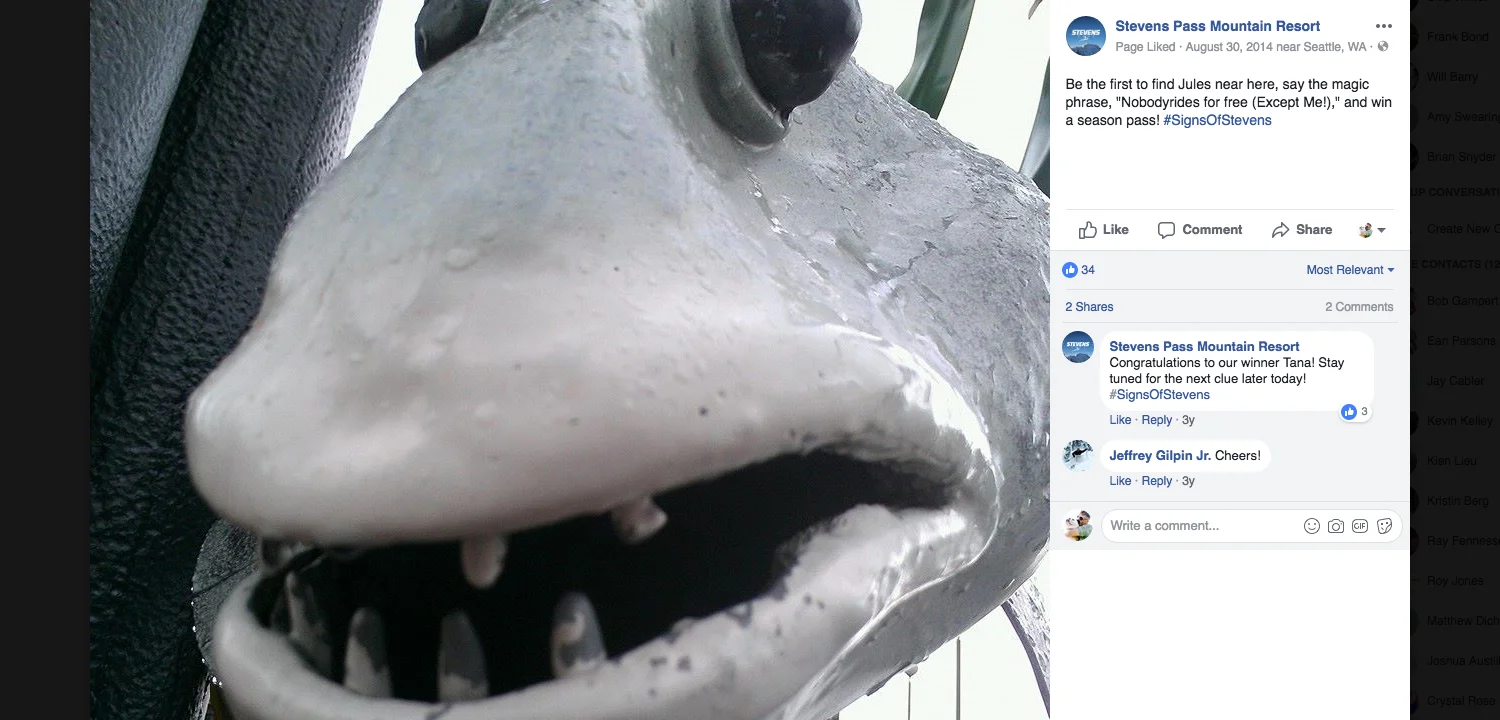Open Jeffrey Gilpin Jr. profile link
Viewport: 1500px width, 720px height.
1160,455
